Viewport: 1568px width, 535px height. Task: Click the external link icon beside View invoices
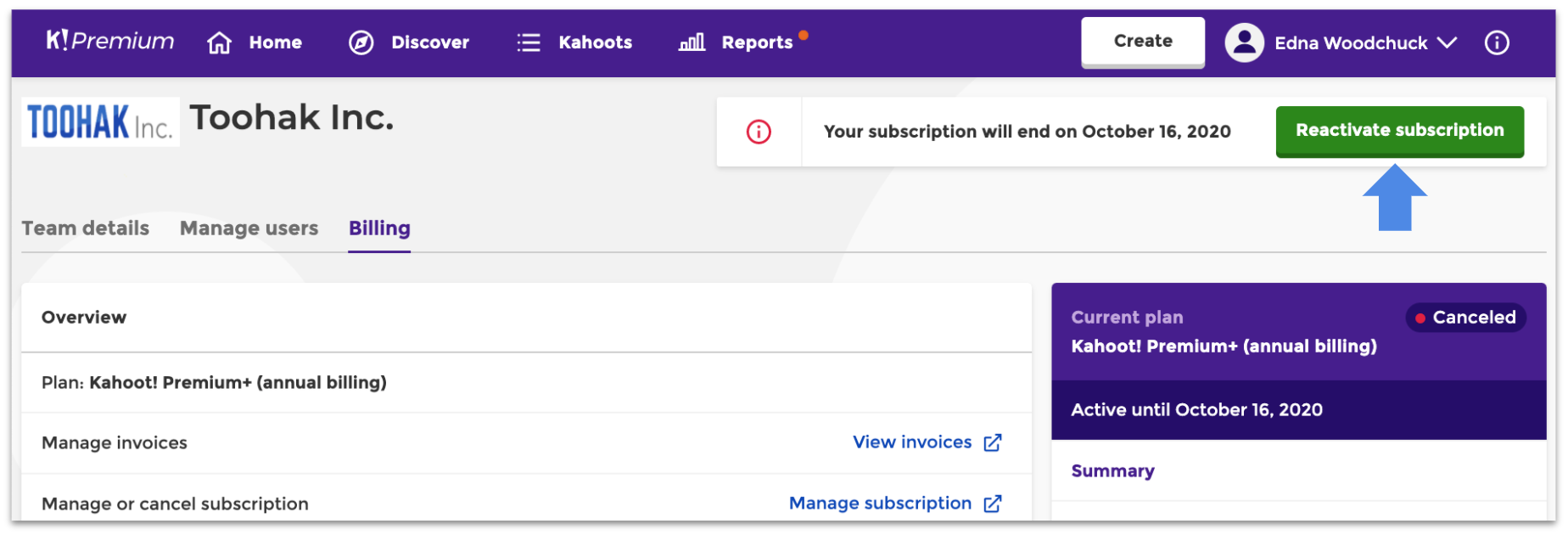pyautogui.click(x=993, y=442)
